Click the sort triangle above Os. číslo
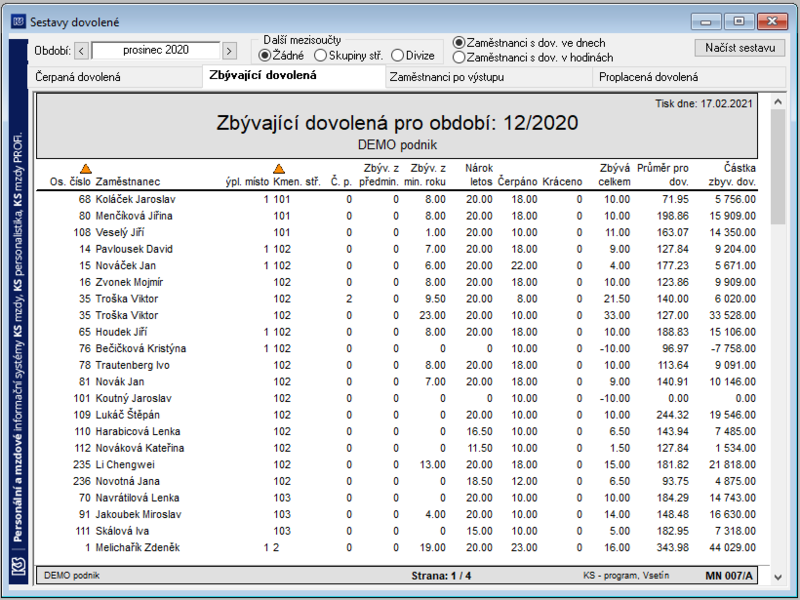 point(86,169)
